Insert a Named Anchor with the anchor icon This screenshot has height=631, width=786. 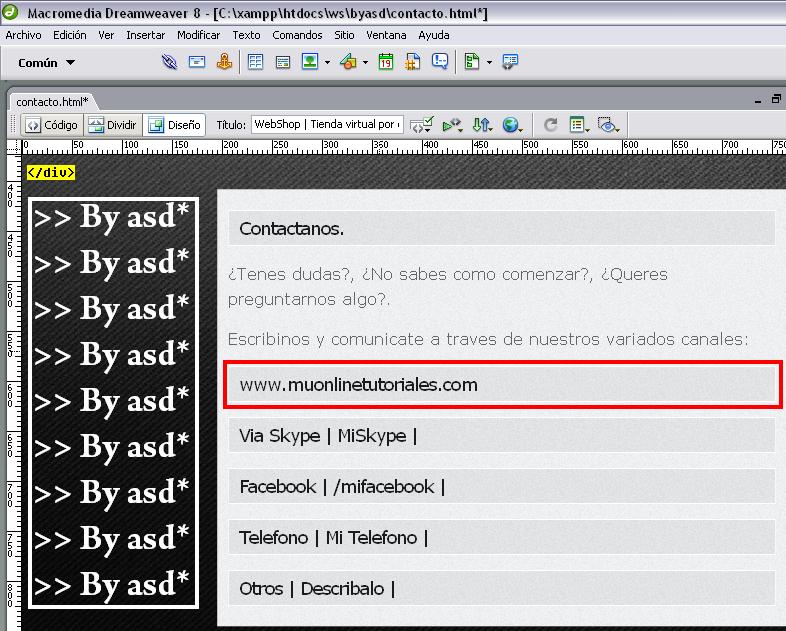(224, 62)
